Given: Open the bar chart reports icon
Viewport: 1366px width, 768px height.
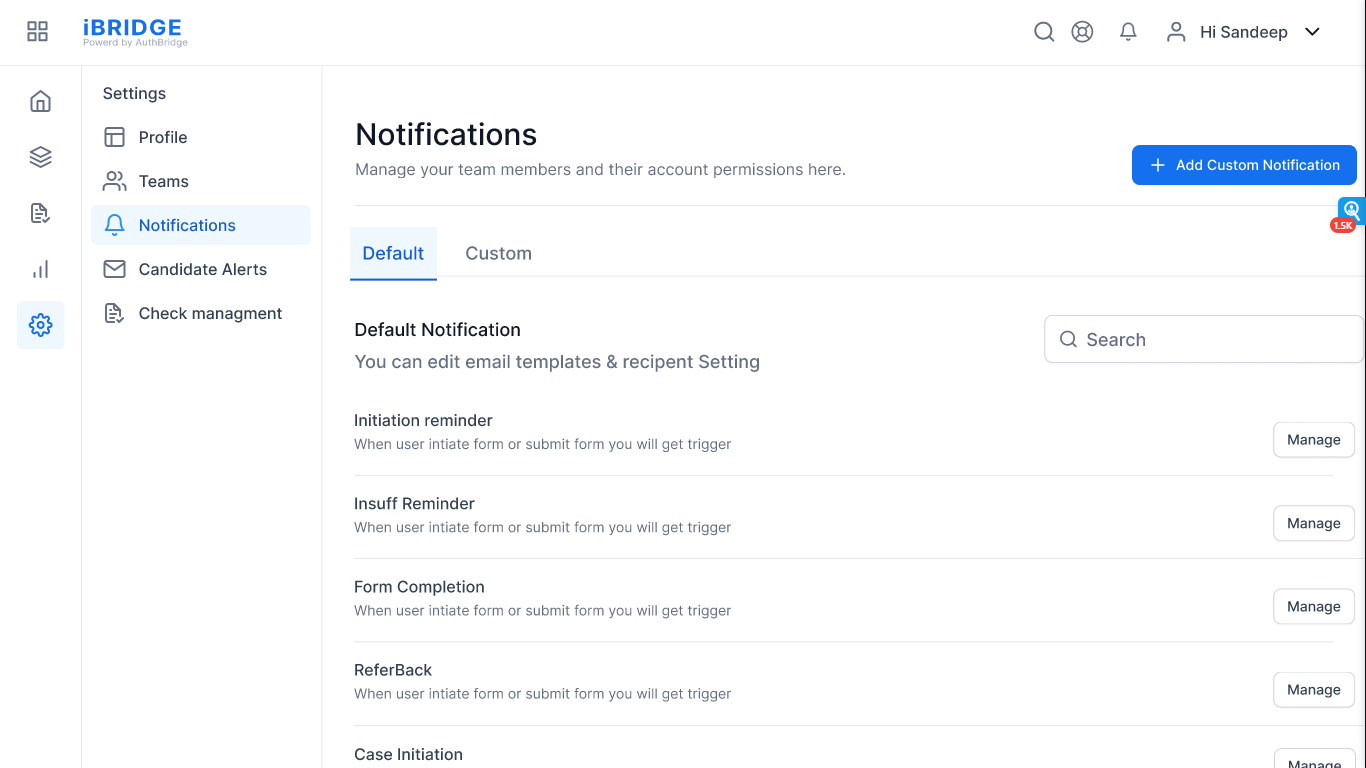Looking at the screenshot, I should [x=40, y=269].
